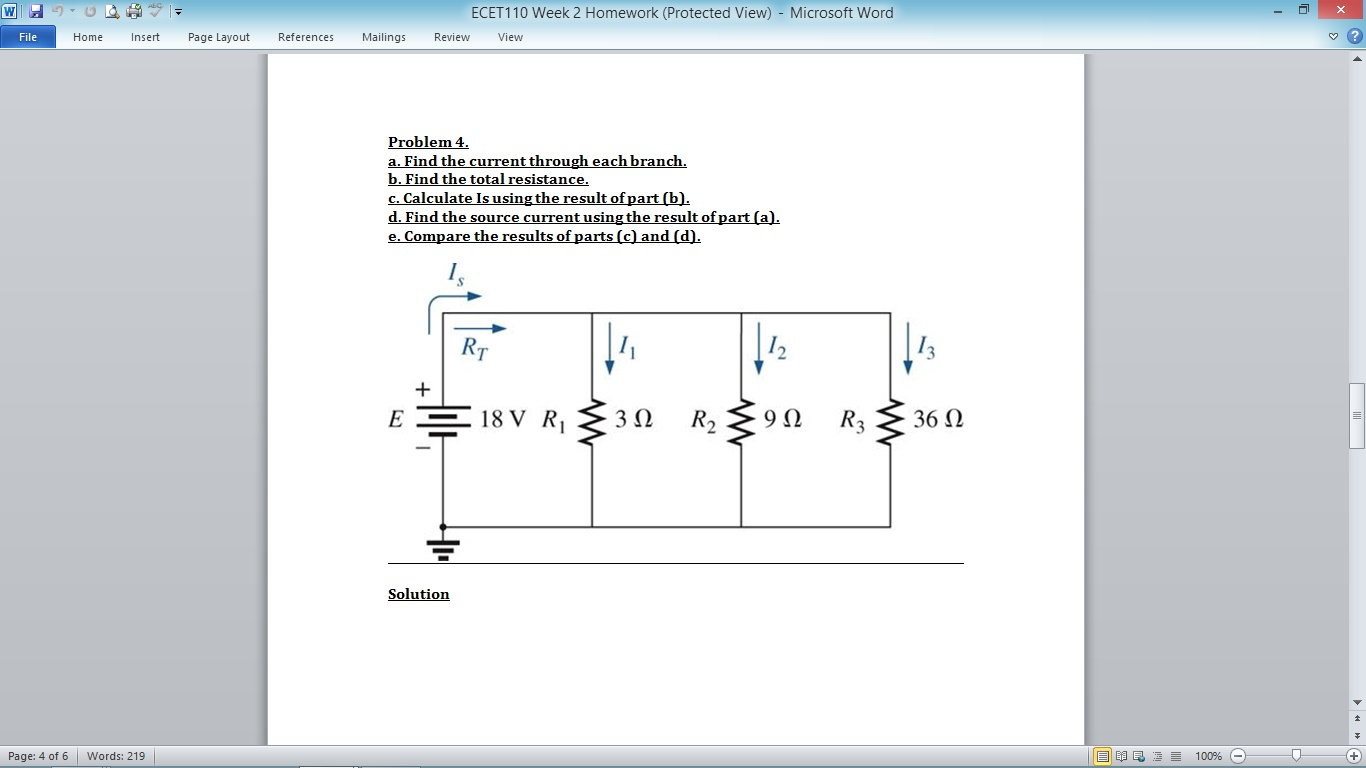Click the vertical scrollbar thumb
This screenshot has width=1366, height=768.
(x=1357, y=410)
